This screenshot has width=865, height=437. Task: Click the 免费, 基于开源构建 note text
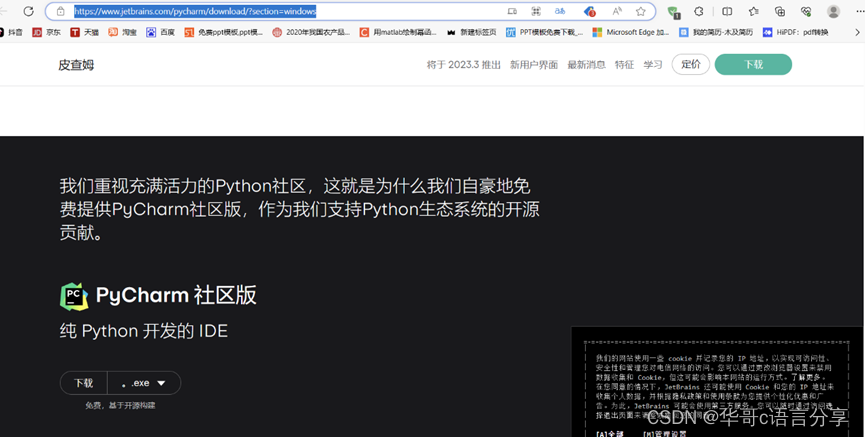(x=120, y=406)
